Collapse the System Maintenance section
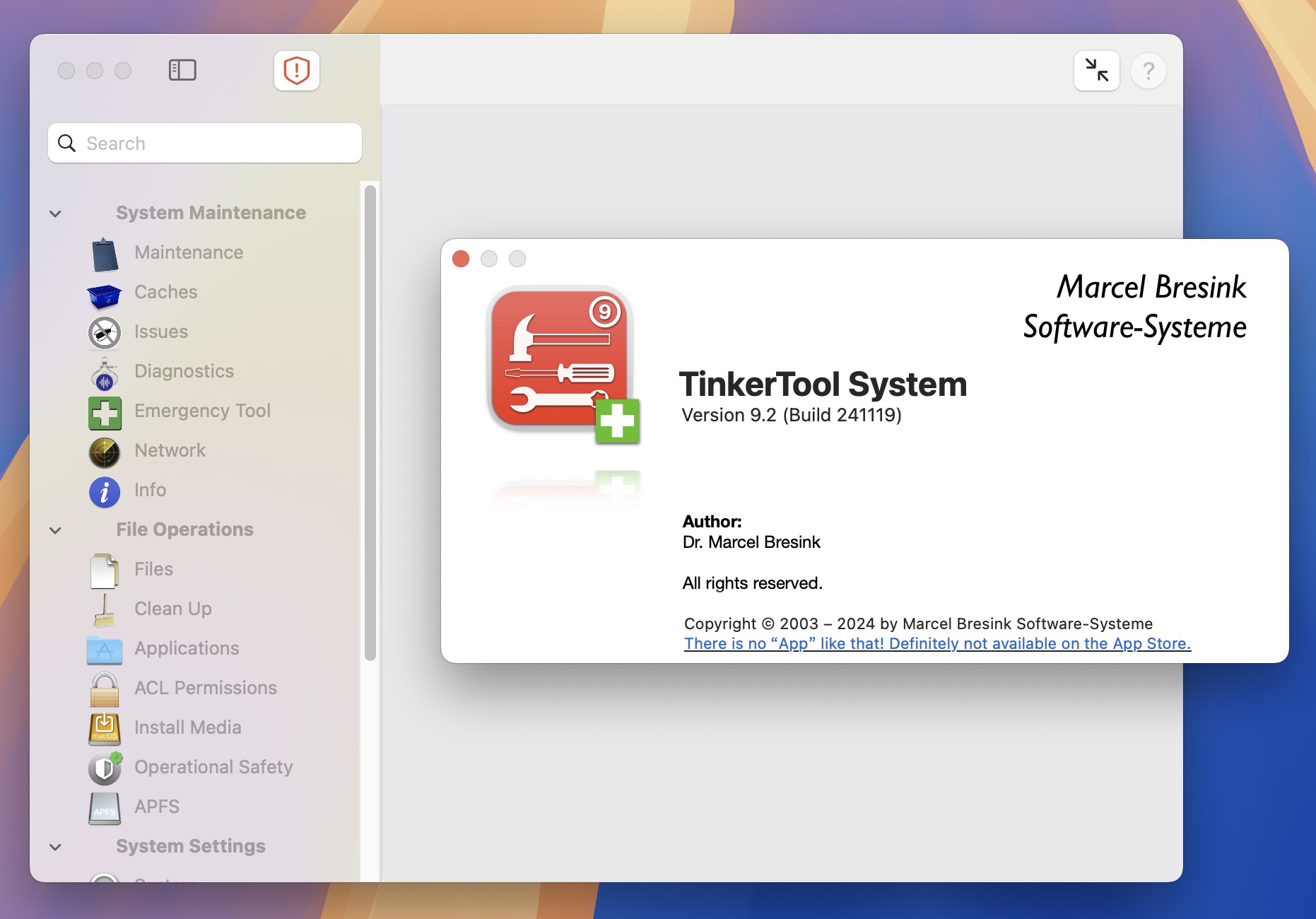Screen dimensions: 1316x919 point(55,213)
